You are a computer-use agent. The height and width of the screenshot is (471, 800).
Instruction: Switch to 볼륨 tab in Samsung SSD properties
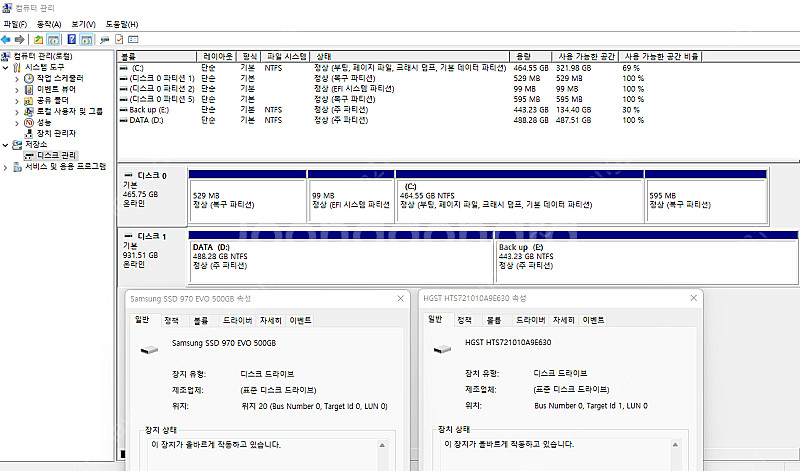[201, 320]
